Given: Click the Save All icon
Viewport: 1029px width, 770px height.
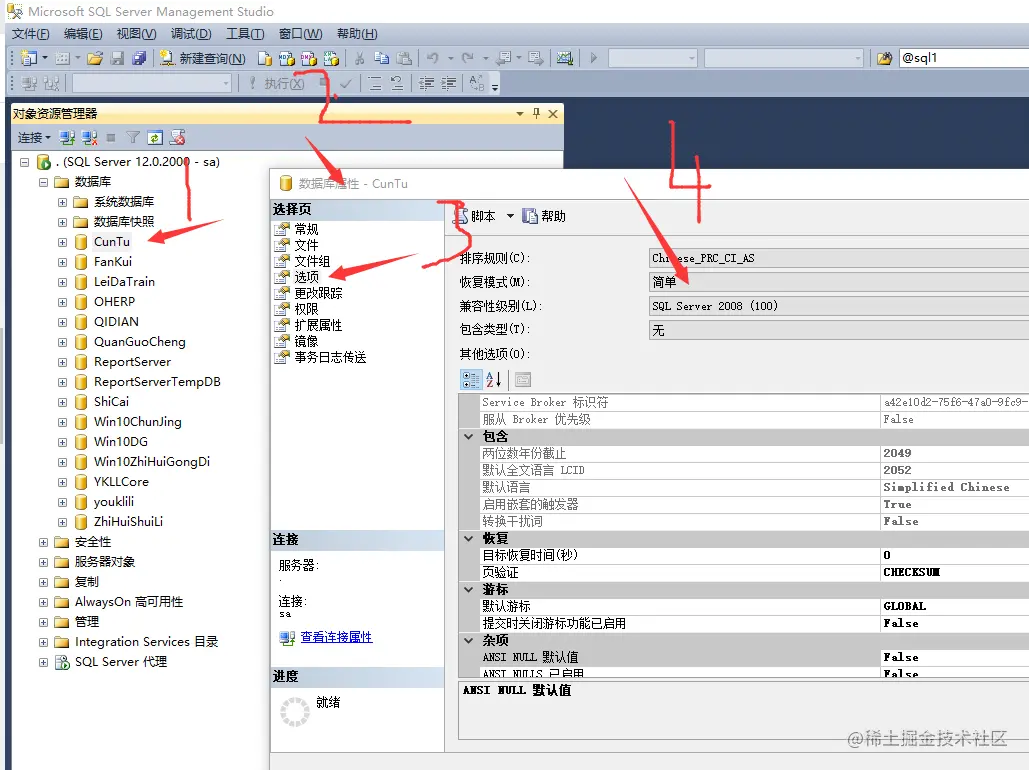Looking at the screenshot, I should 139,58.
